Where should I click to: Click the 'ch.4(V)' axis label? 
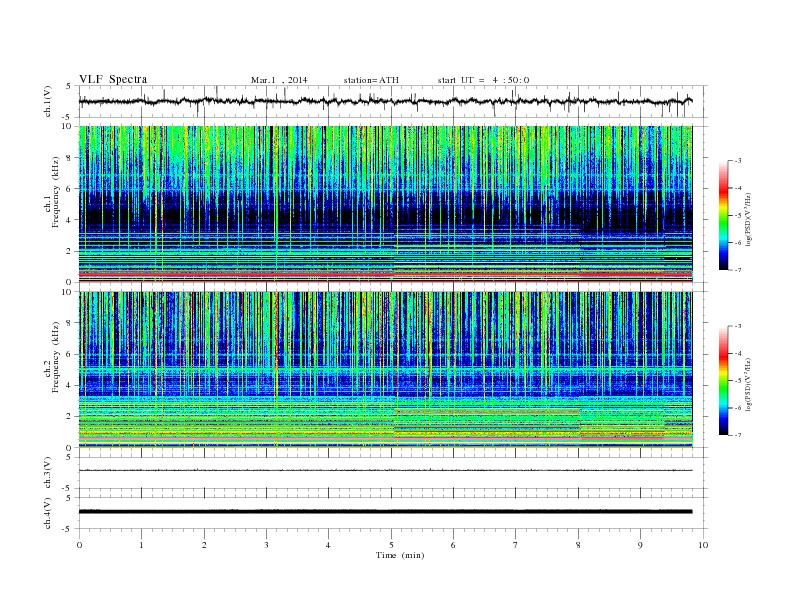coord(48,514)
